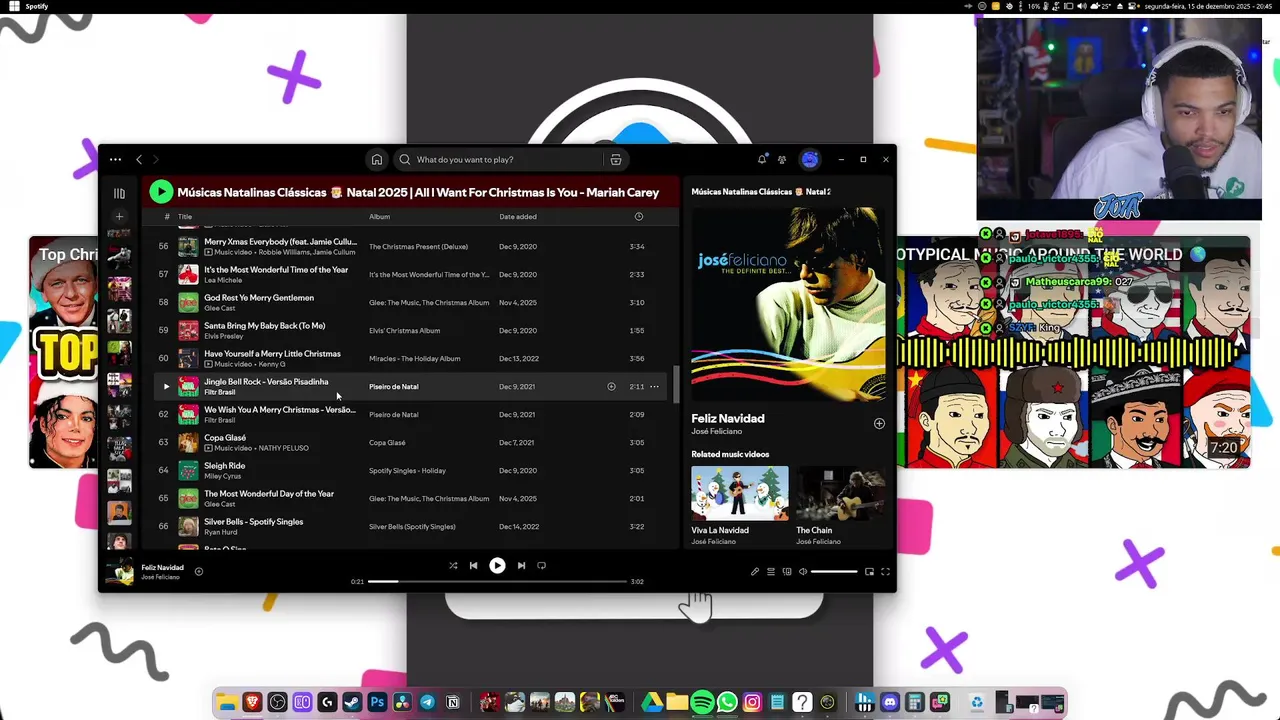Open 'Viva La Navidad' related music video
This screenshot has height=720, width=1280.
click(x=739, y=493)
